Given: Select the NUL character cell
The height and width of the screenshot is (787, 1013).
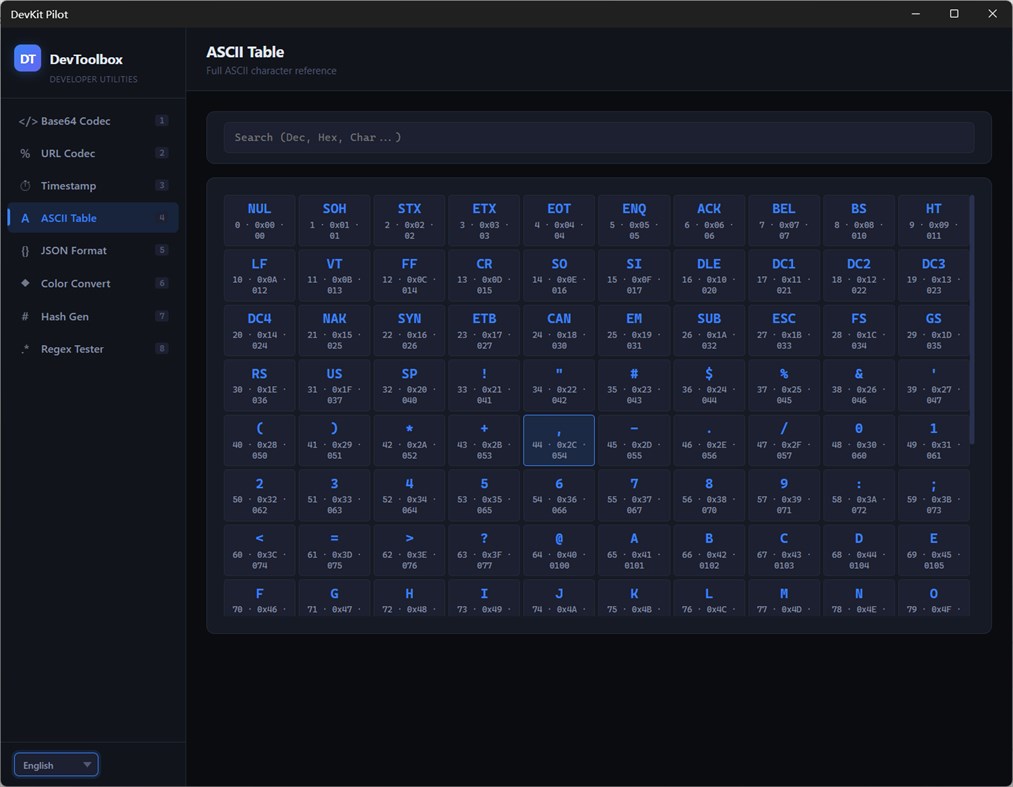Looking at the screenshot, I should 260,220.
